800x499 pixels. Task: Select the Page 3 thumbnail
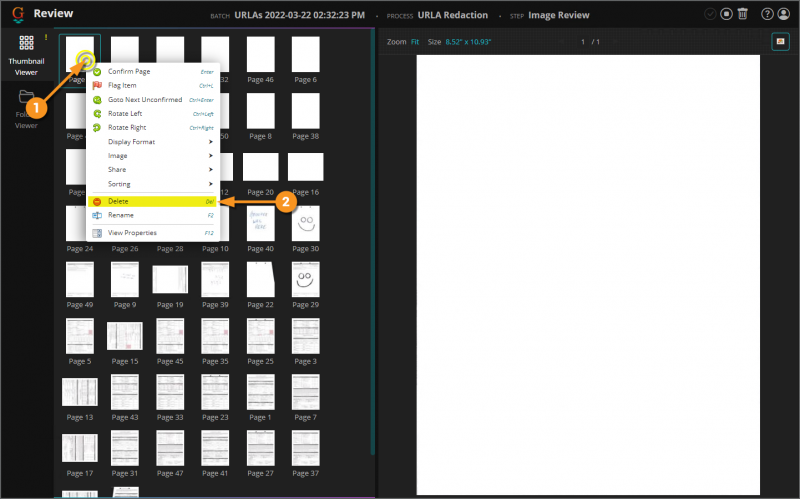tap(305, 336)
